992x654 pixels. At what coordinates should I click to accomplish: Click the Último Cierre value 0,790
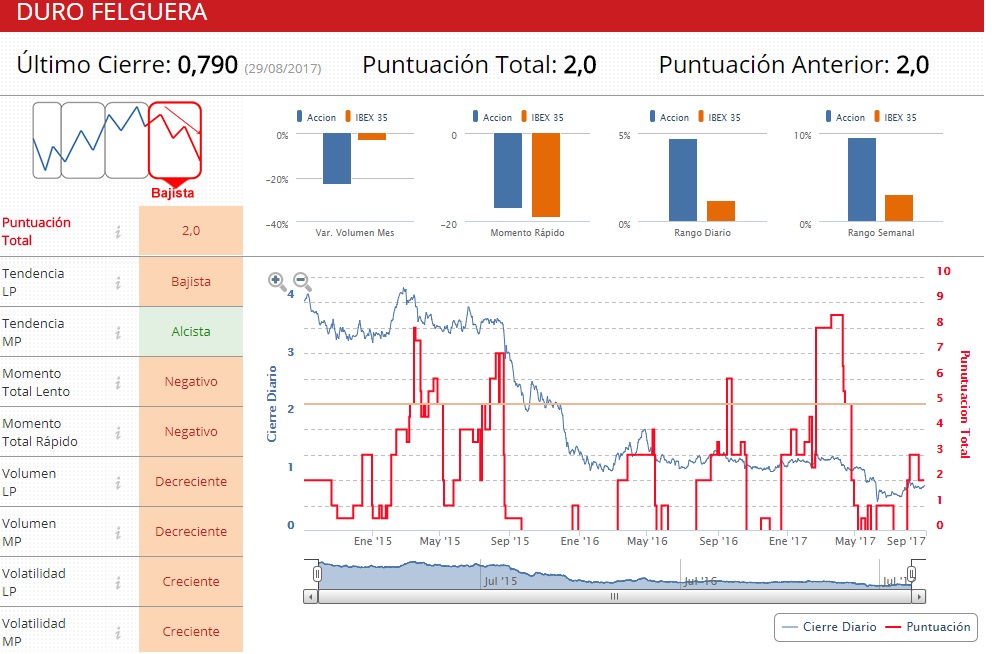[x=208, y=65]
